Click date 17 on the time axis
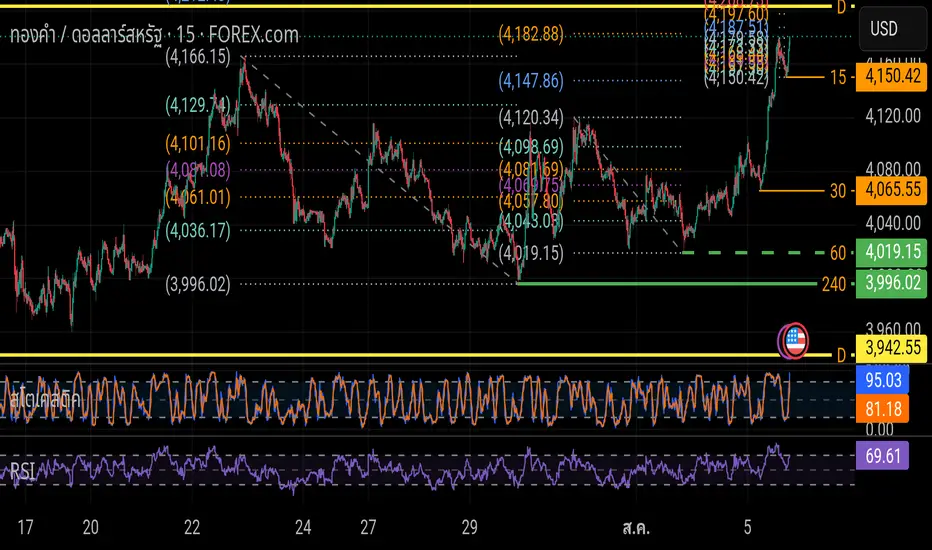This screenshot has width=932, height=550. point(25,527)
